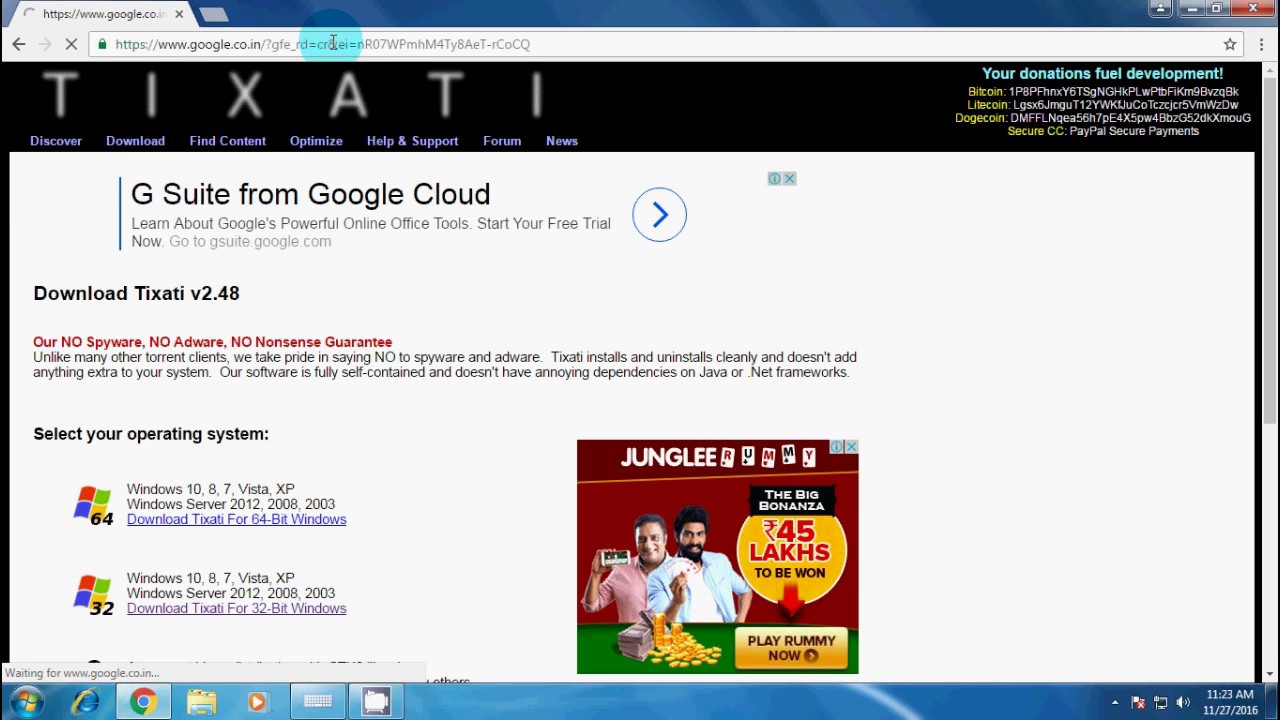
Task: Open Windows Start menu
Action: pos(27,702)
